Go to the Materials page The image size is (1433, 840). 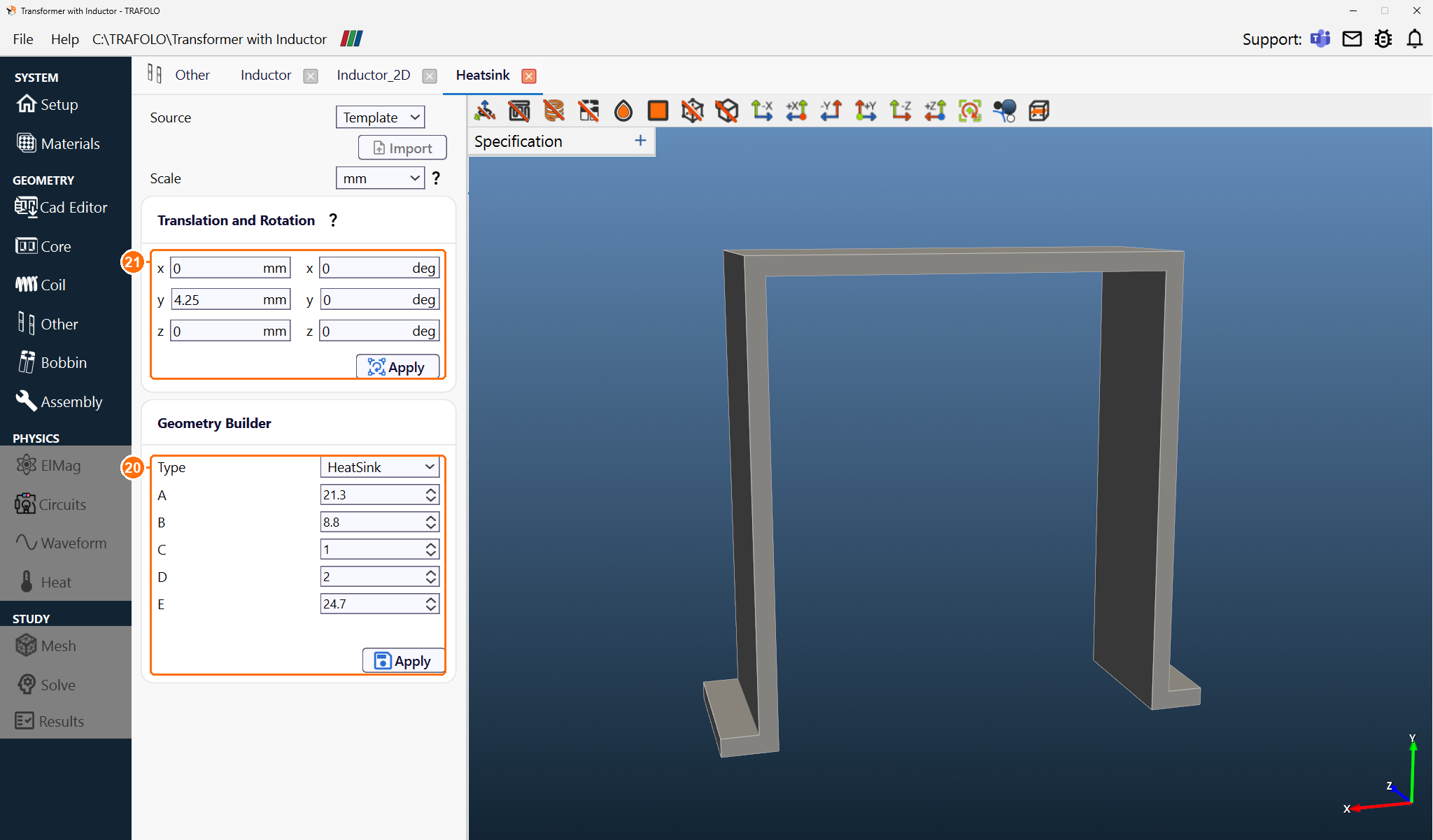(x=59, y=143)
